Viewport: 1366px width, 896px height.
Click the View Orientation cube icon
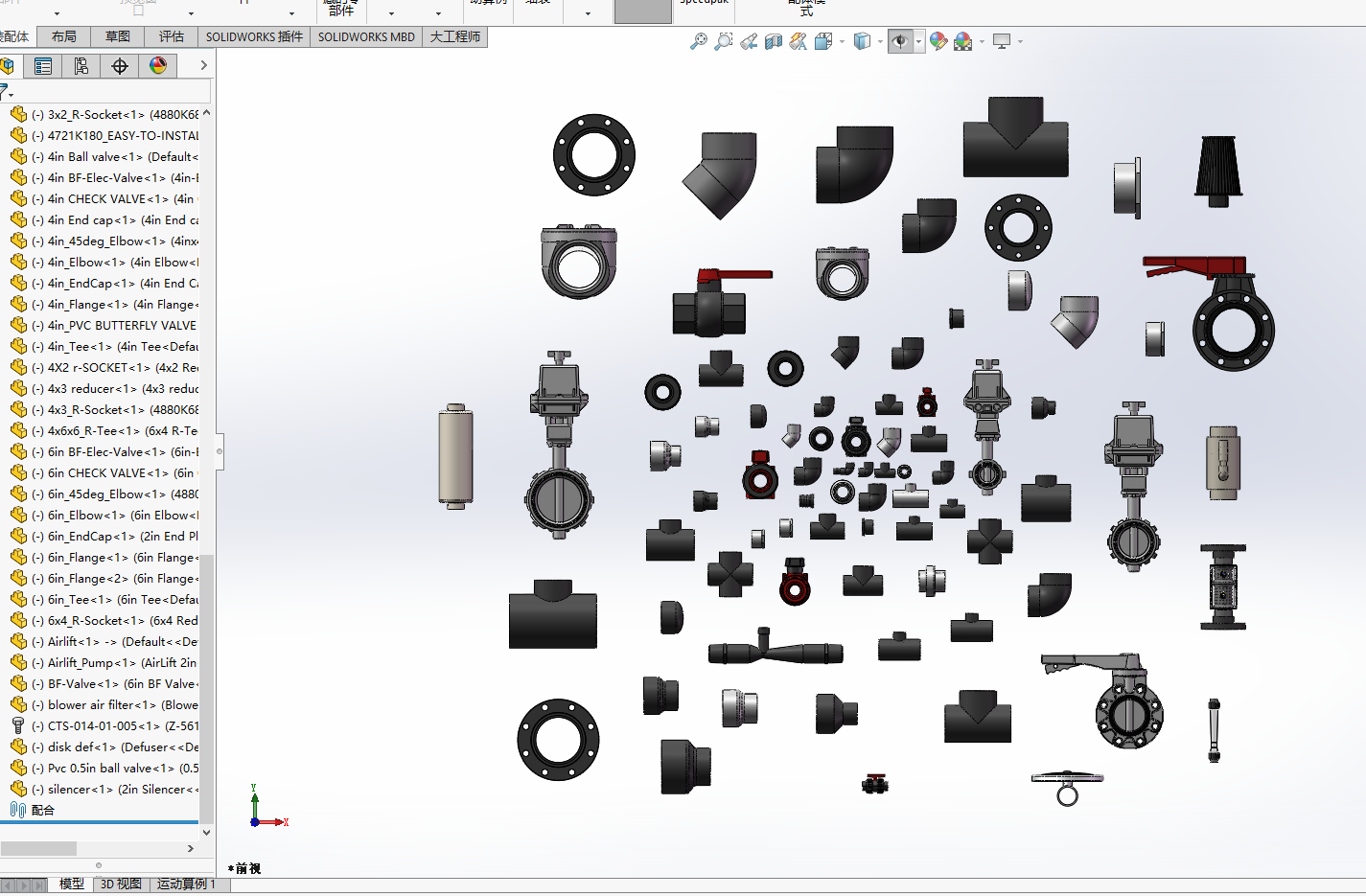click(x=822, y=41)
